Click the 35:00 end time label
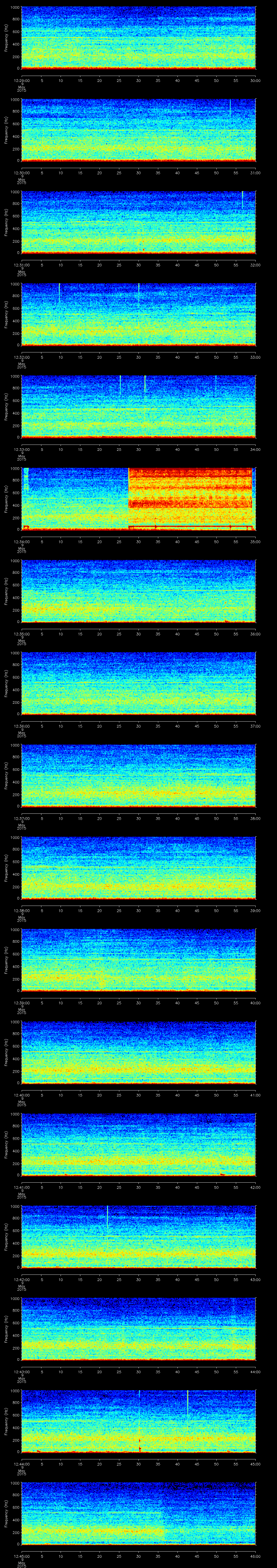This screenshot has width=277, height=1568. [x=255, y=542]
